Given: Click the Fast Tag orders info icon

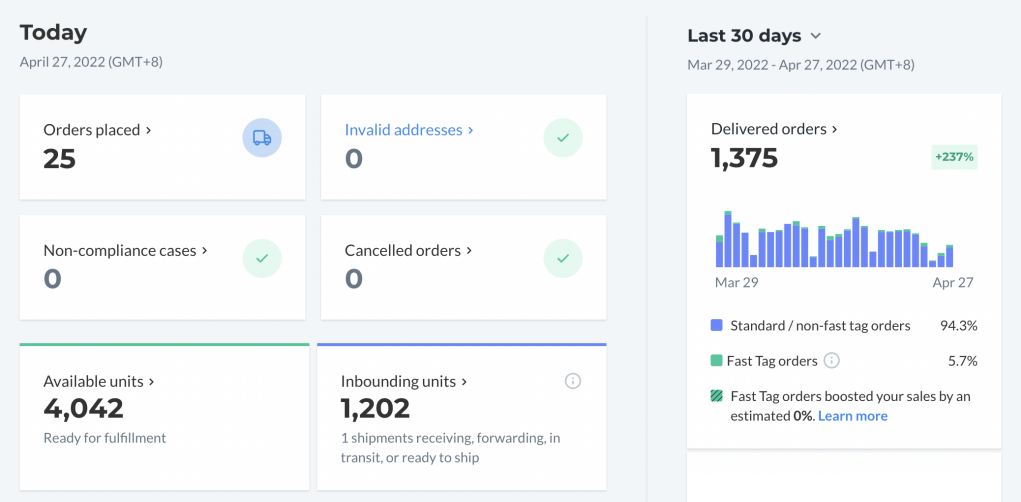Looking at the screenshot, I should [x=831, y=361].
